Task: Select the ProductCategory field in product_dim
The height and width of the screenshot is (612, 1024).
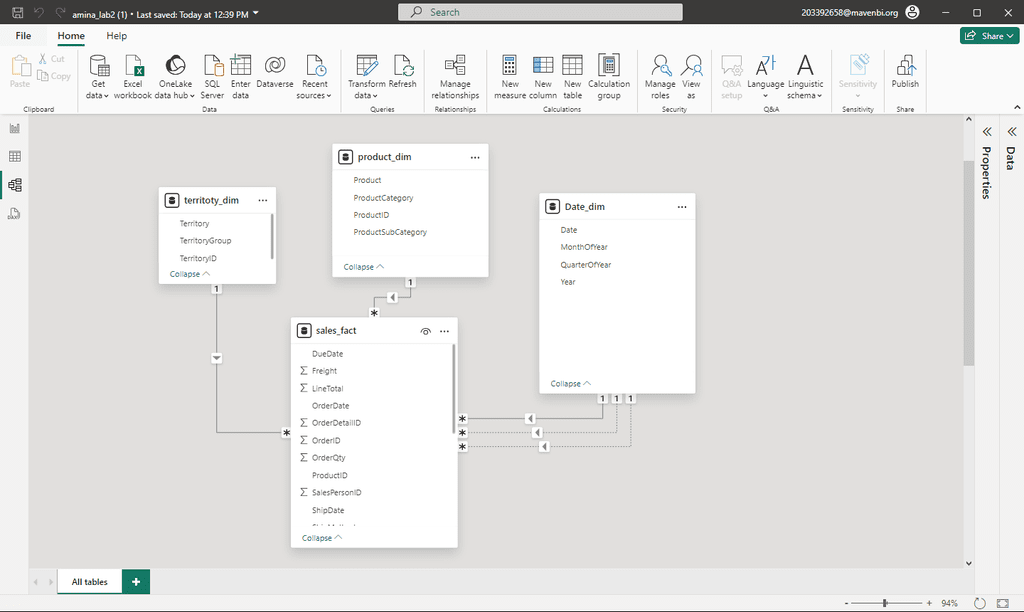Action: [x=383, y=198]
